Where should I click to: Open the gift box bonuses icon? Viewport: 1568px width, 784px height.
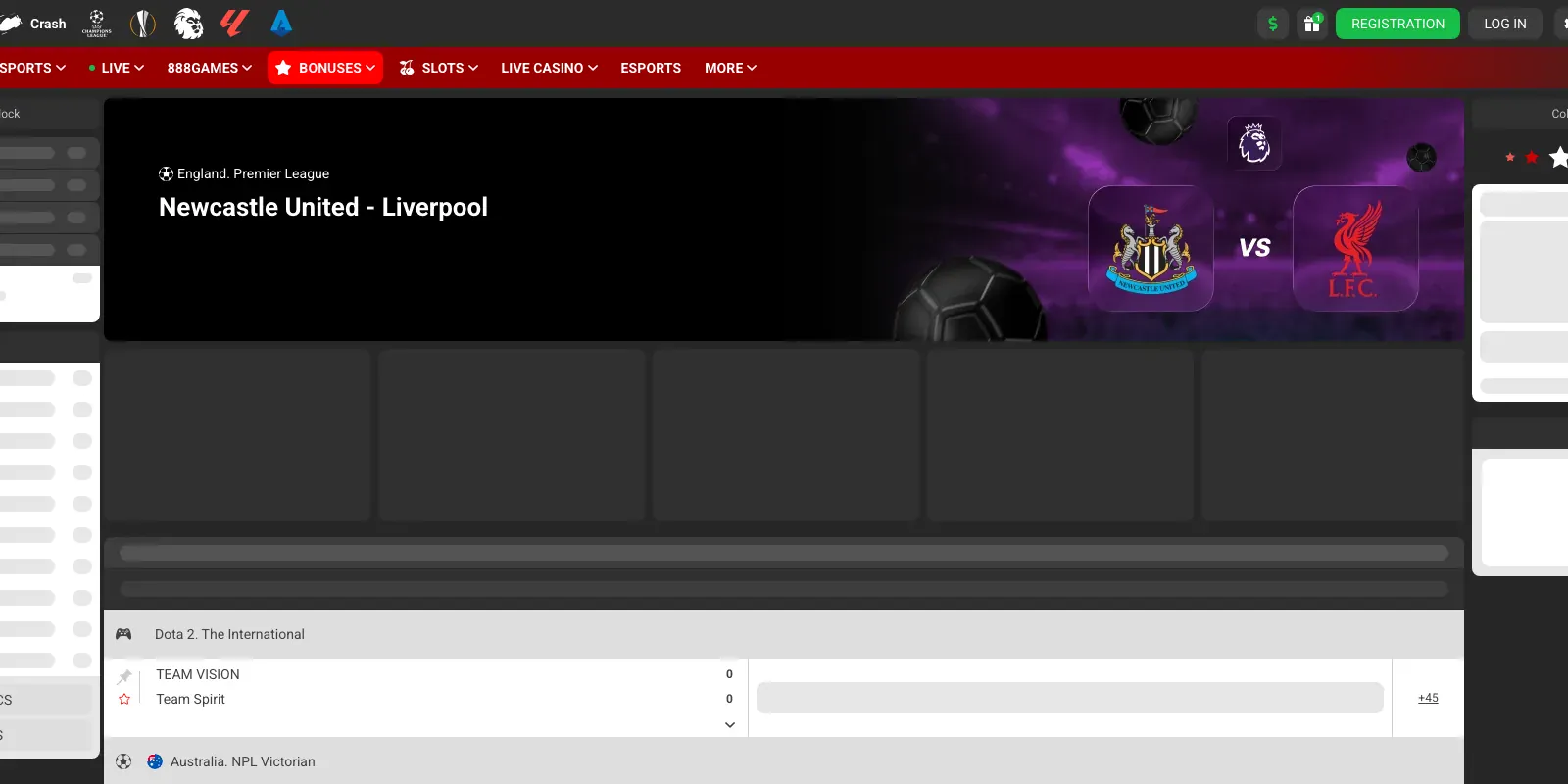pos(1312,24)
